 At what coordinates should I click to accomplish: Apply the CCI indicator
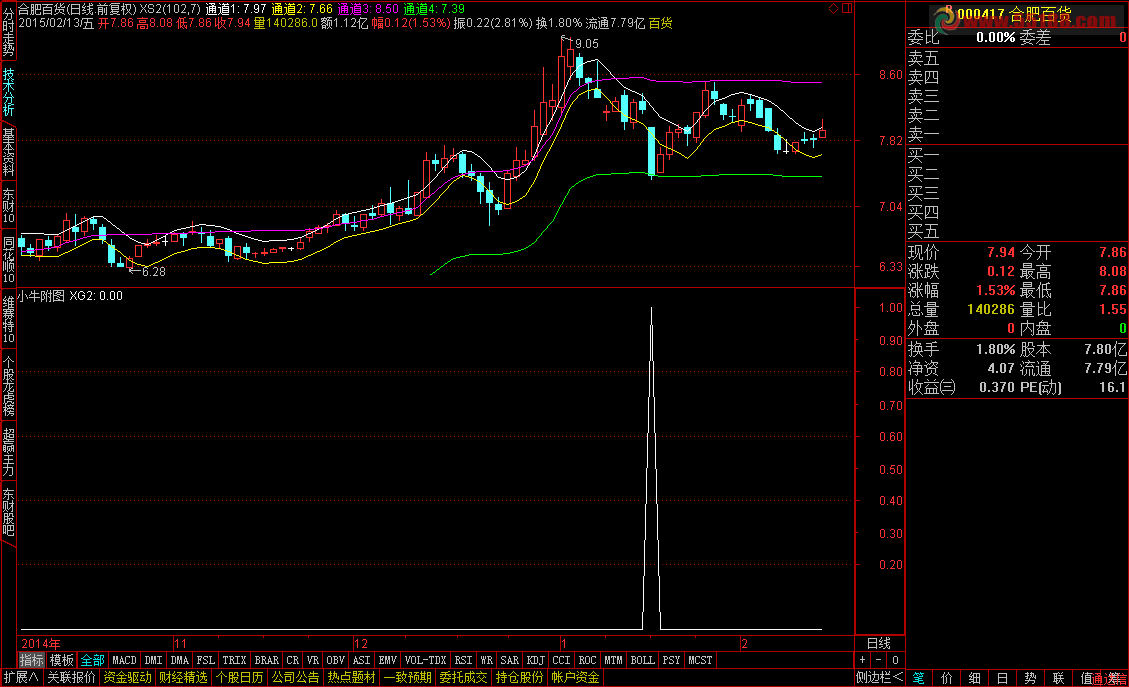click(562, 660)
